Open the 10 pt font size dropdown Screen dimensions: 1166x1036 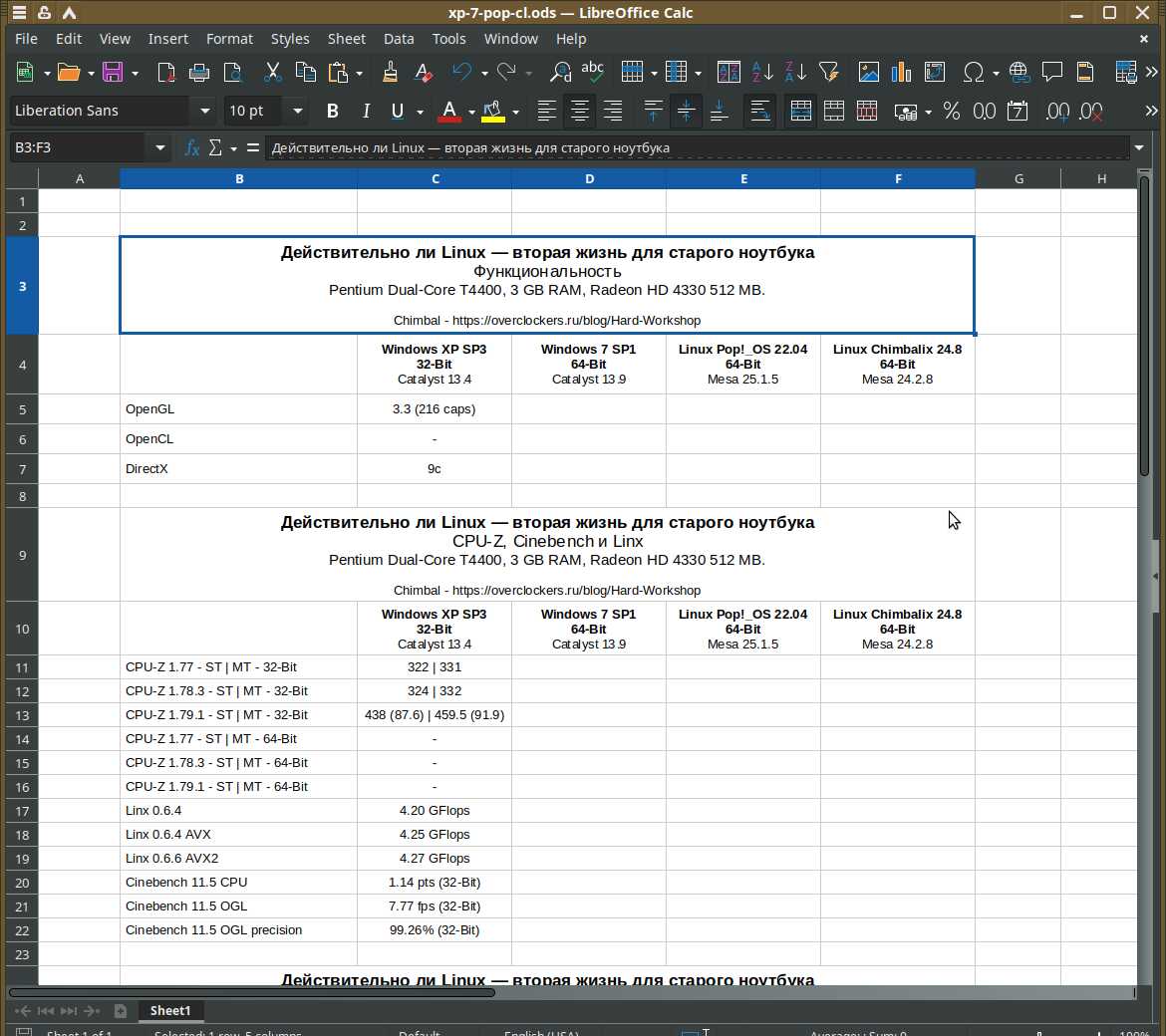point(296,111)
